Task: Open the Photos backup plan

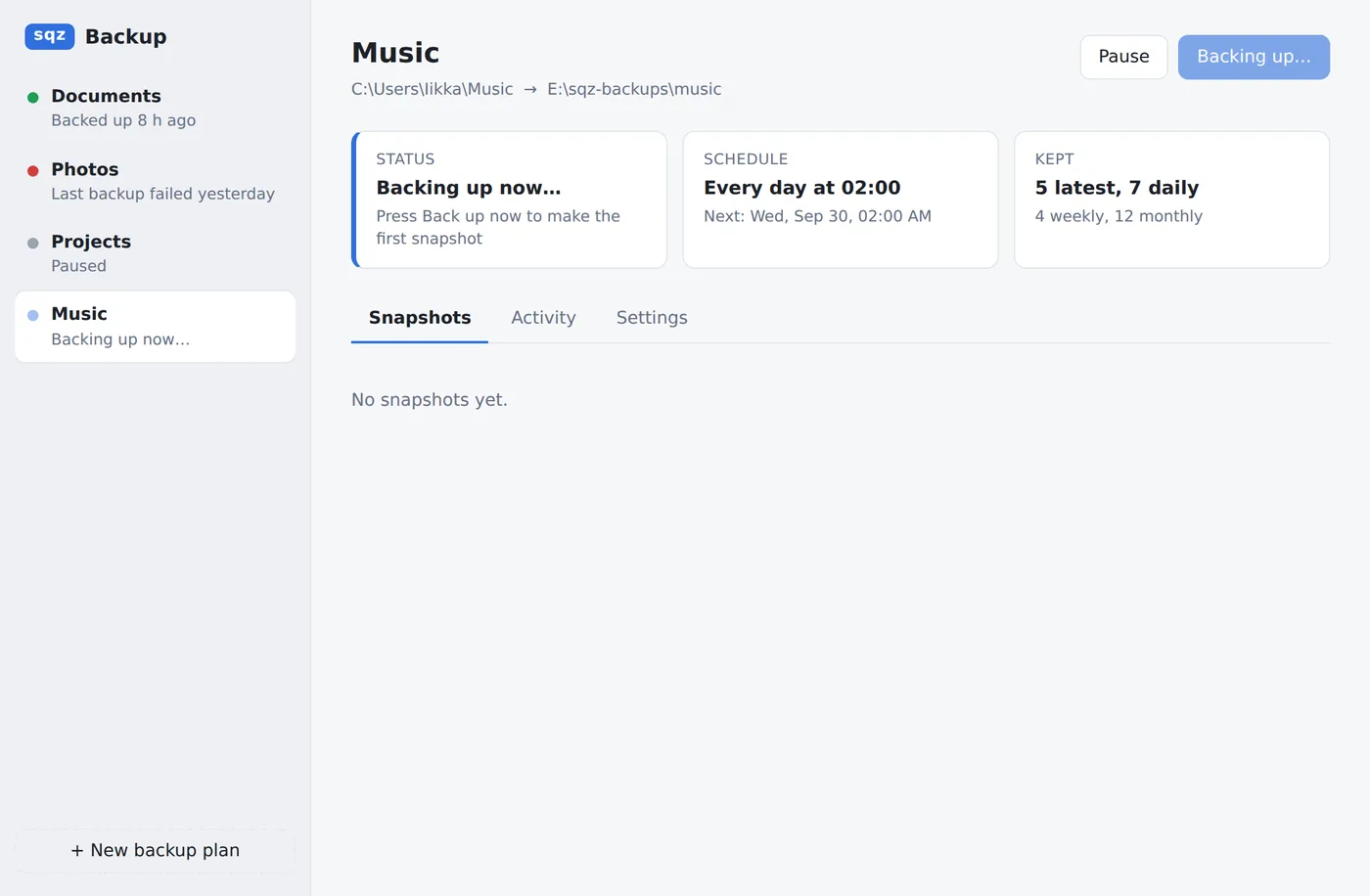Action: (155, 181)
